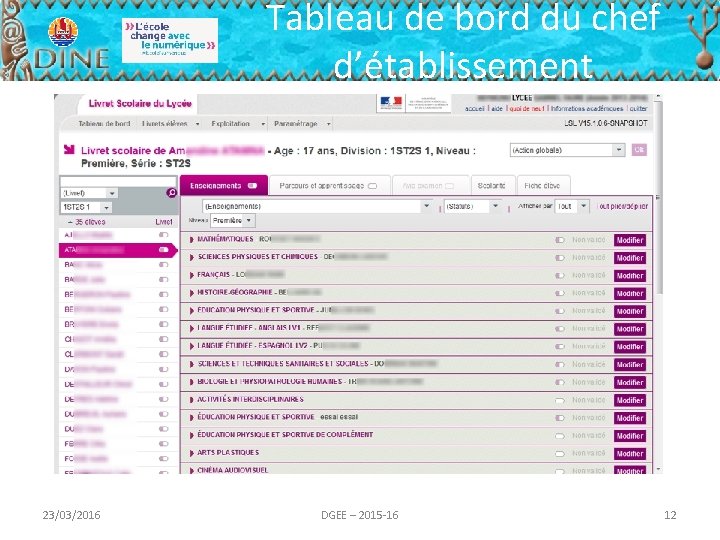Viewport: 720px width, 540px height.
Task: Expand the FRANÇAIS row triangle
Action: point(191,276)
